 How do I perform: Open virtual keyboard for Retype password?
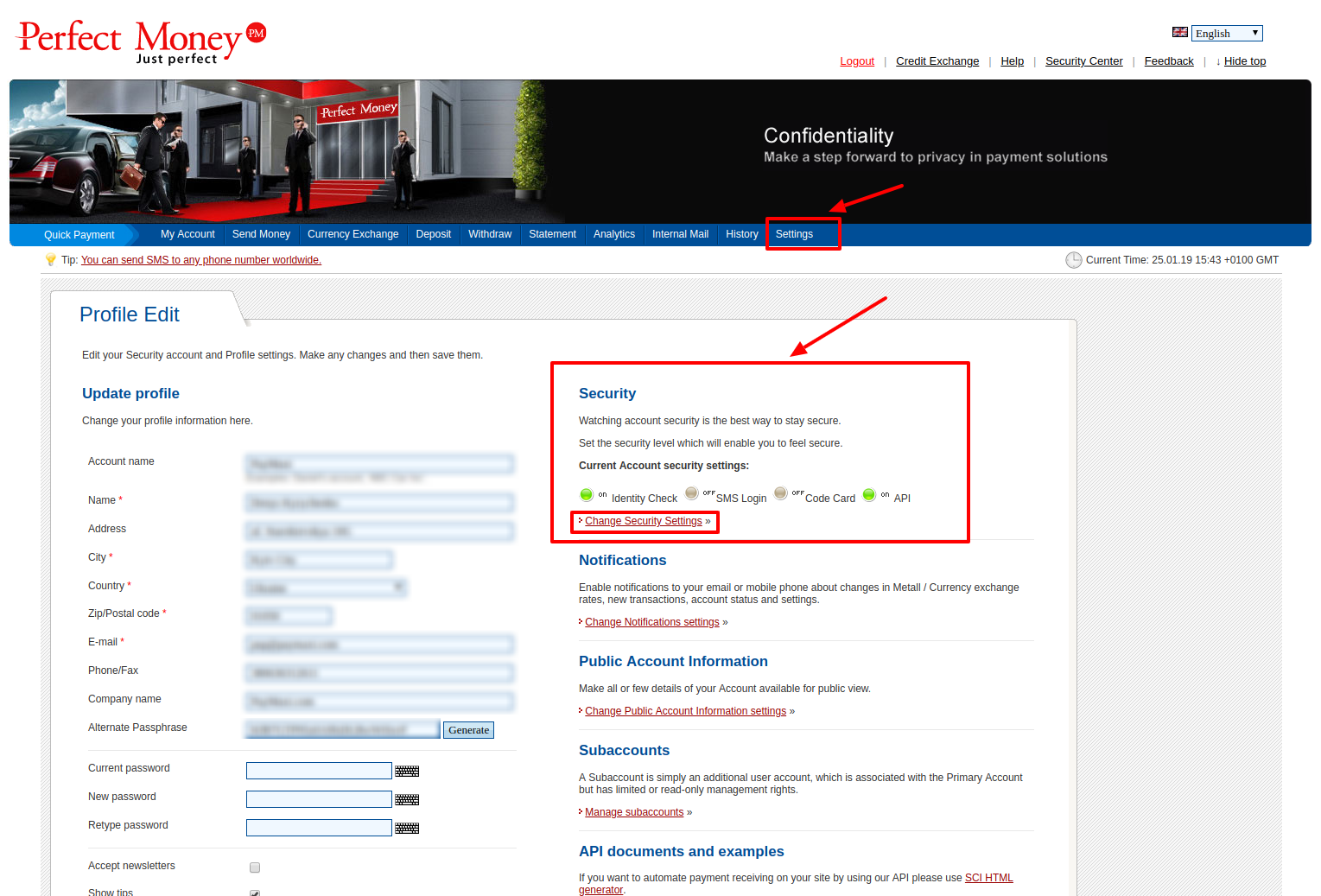(407, 828)
